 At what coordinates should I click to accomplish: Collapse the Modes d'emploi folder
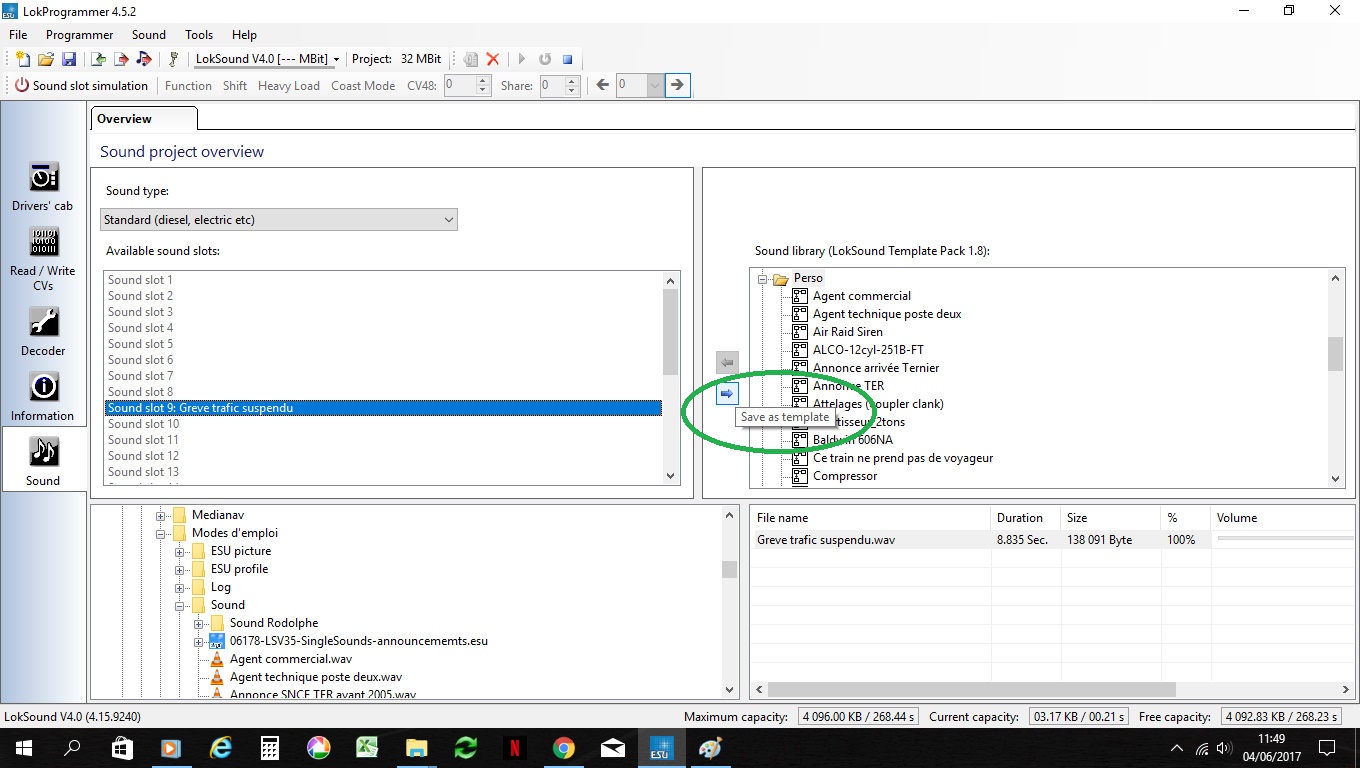coord(161,533)
